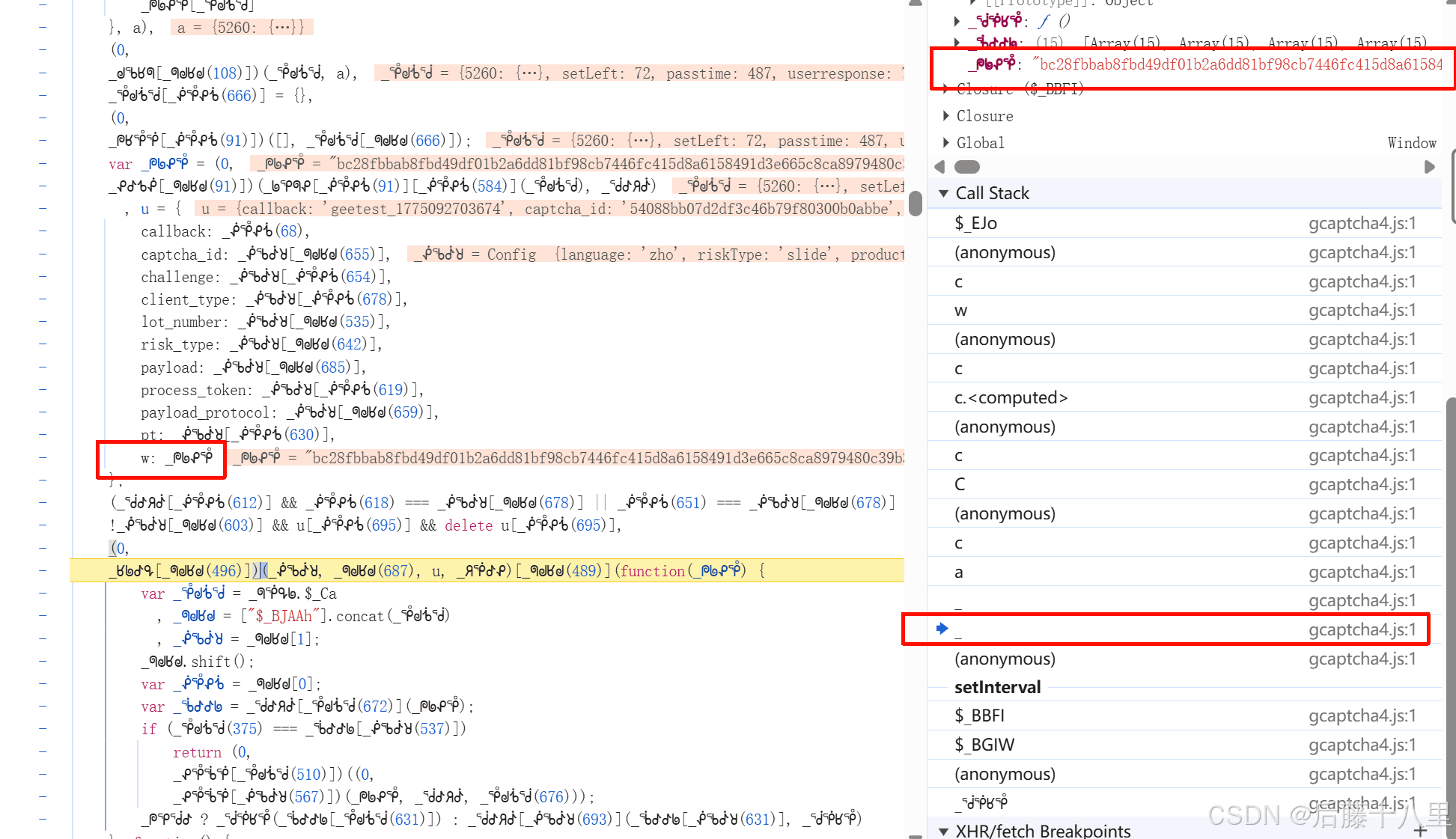Select the c.<computed> call stack frame
The width and height of the screenshot is (1456, 839).
pyautogui.click(x=1011, y=397)
